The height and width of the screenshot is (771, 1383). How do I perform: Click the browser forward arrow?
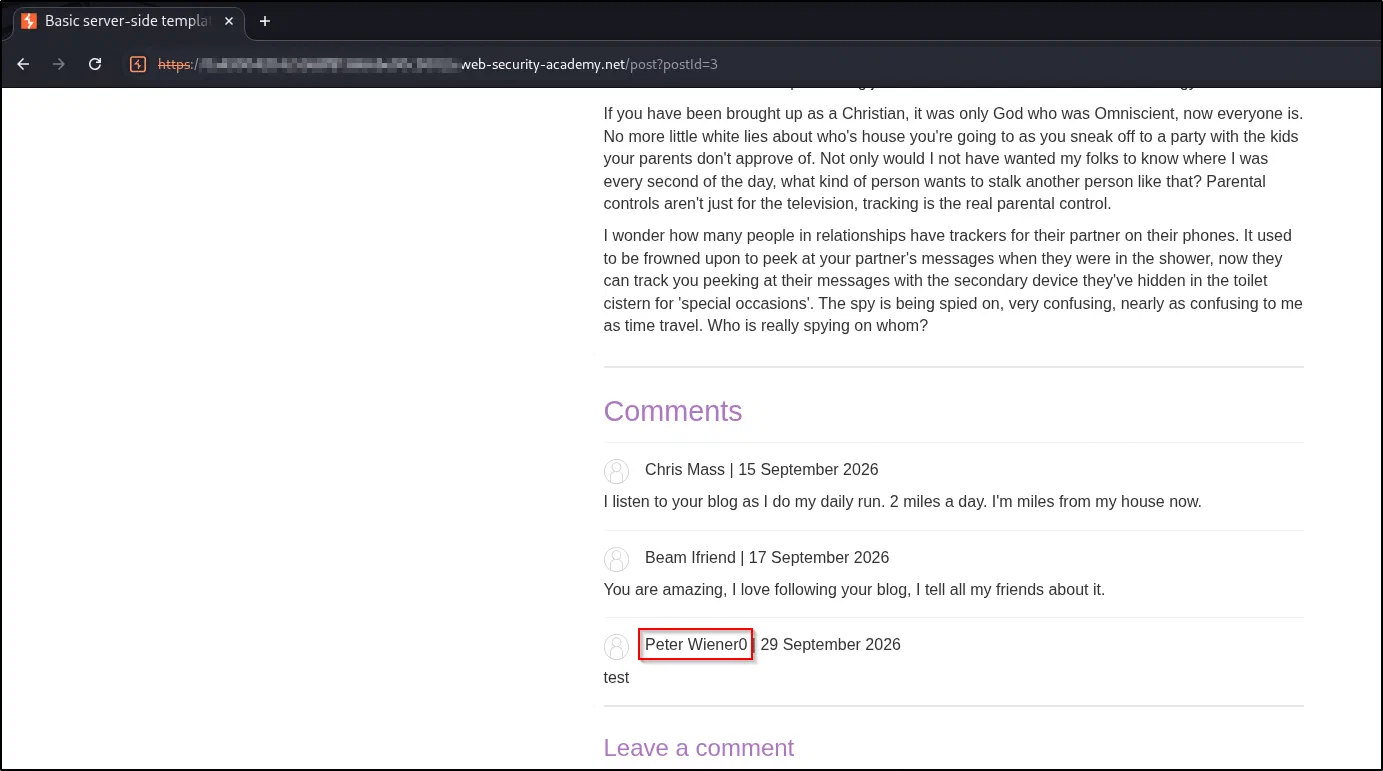pos(59,64)
